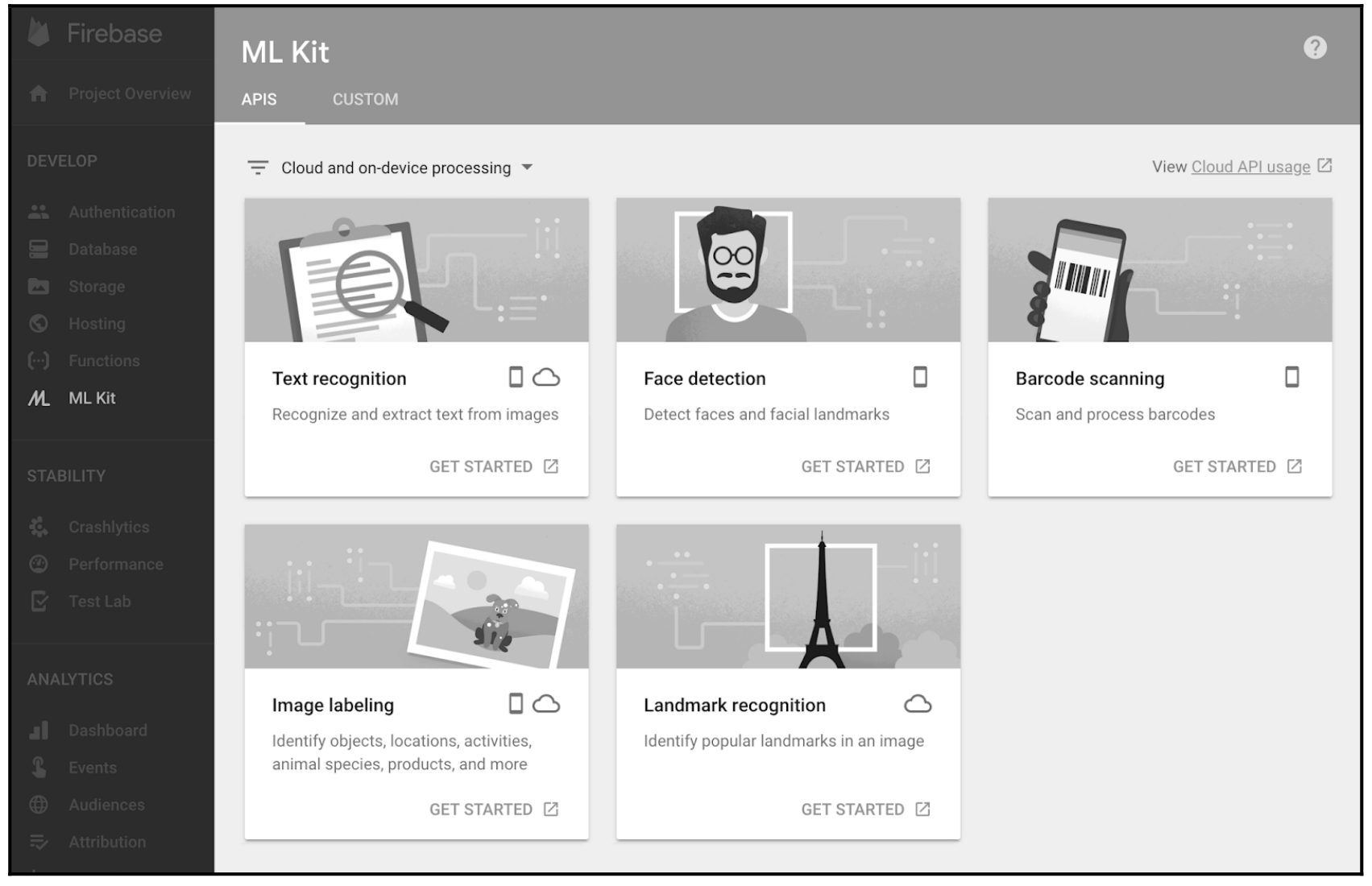Click GET STARTED for Face detection
The width and height of the screenshot is (1372, 886).
click(866, 466)
